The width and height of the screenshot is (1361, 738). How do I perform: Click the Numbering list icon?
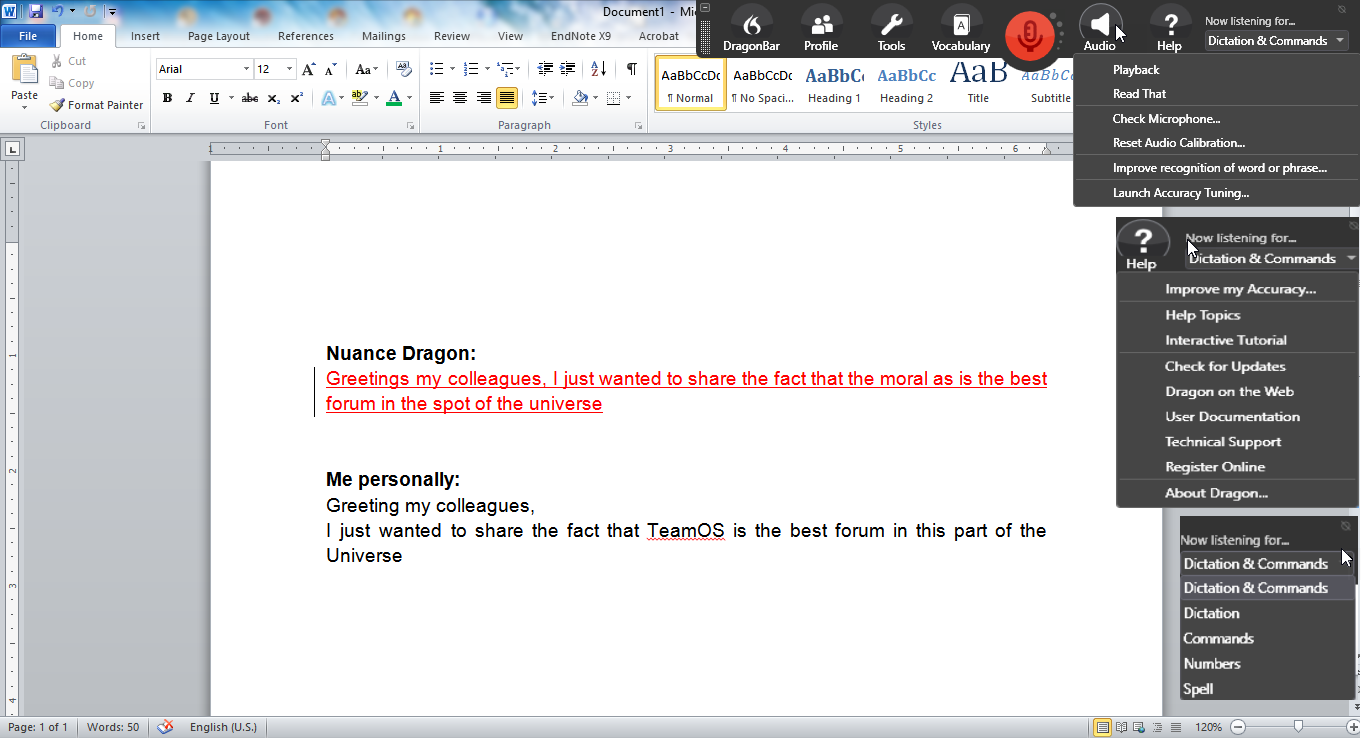(x=471, y=69)
